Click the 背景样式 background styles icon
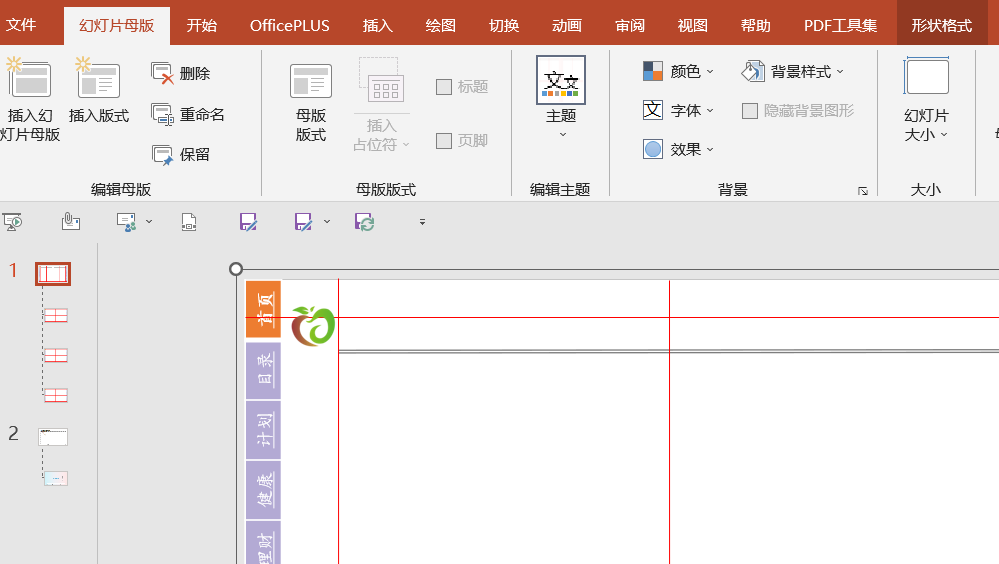This screenshot has width=999, height=564. coord(753,71)
